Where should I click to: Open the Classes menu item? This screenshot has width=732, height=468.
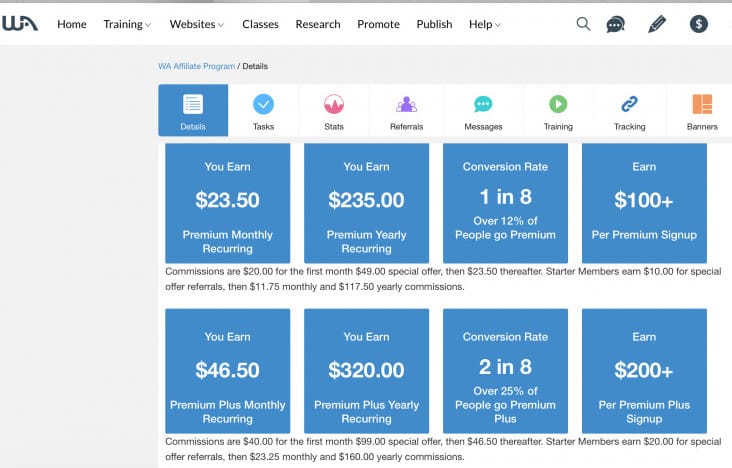[260, 24]
